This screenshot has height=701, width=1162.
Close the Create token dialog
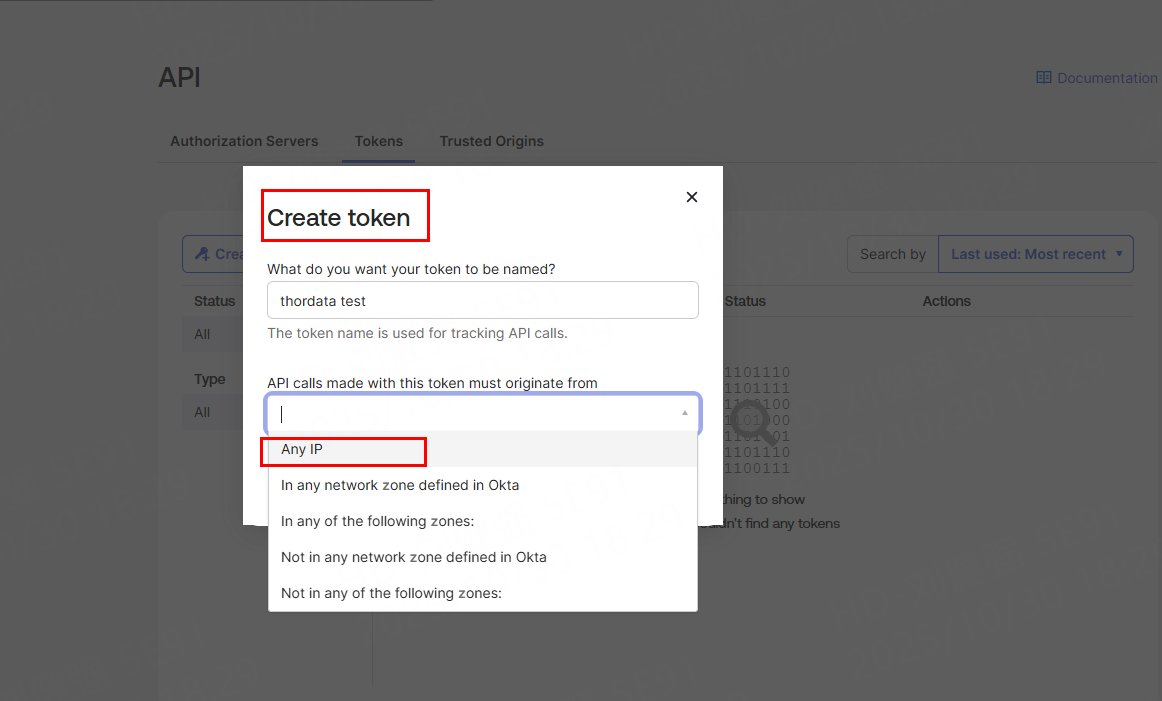pos(691,197)
